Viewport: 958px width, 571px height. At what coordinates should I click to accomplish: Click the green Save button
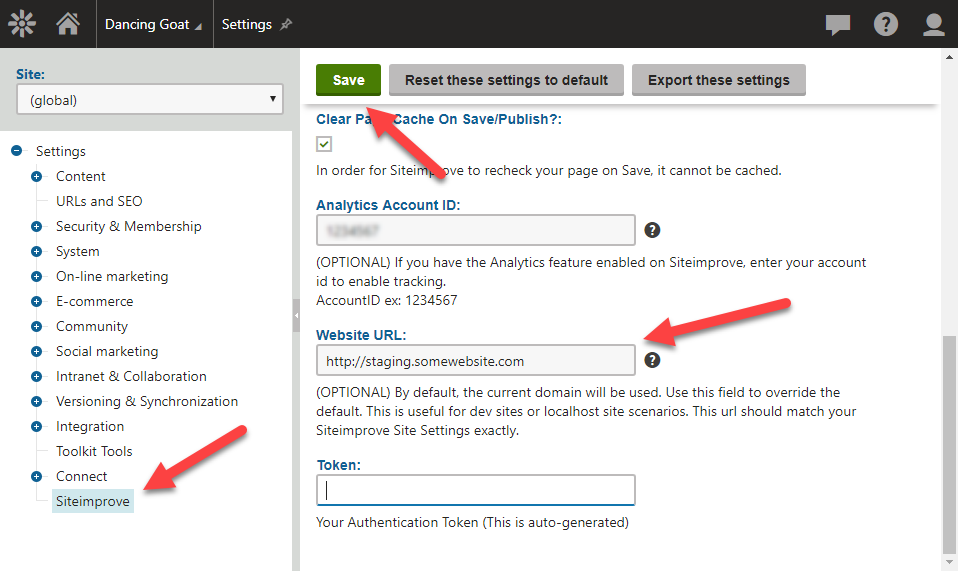(x=348, y=80)
